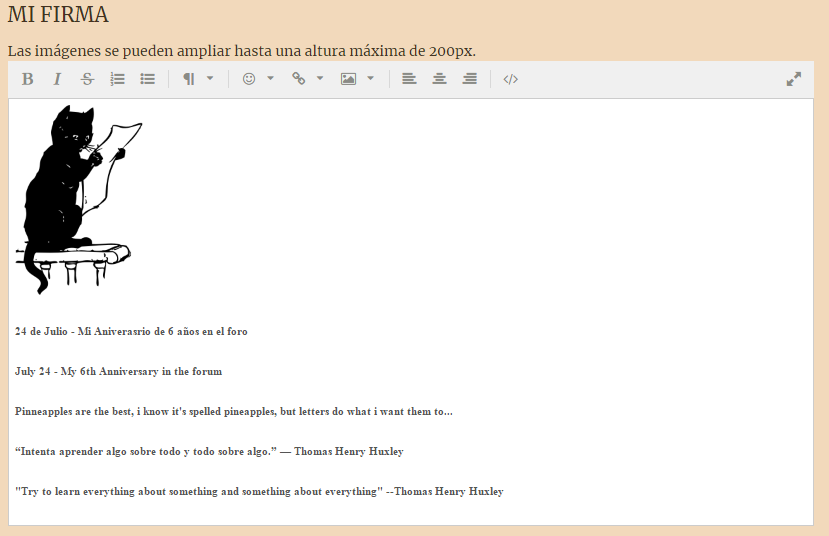Align text to the right
Viewport: 829px width, 536px height.
click(x=469, y=79)
